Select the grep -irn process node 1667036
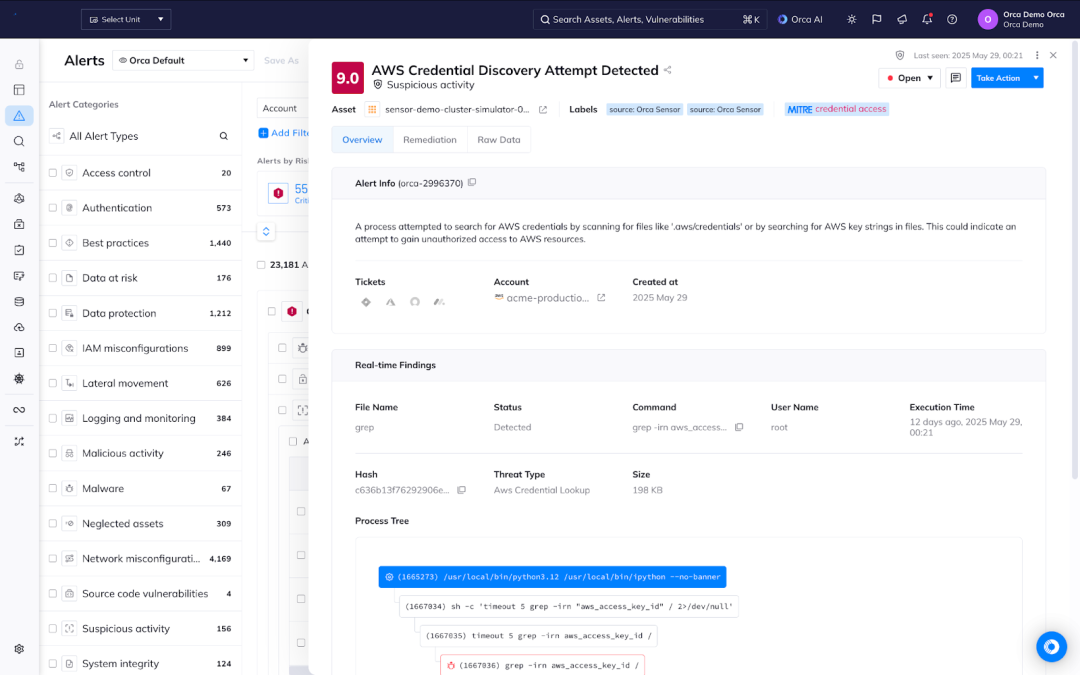The image size is (1080, 675). [x=543, y=665]
